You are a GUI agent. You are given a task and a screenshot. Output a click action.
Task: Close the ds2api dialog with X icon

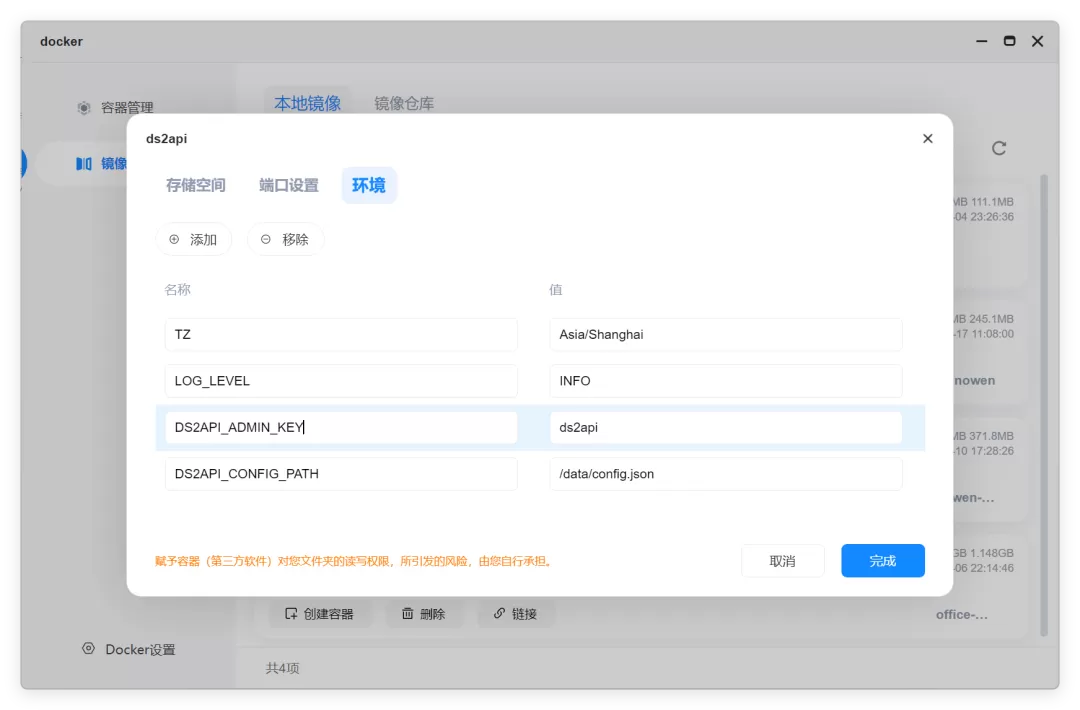[x=927, y=138]
